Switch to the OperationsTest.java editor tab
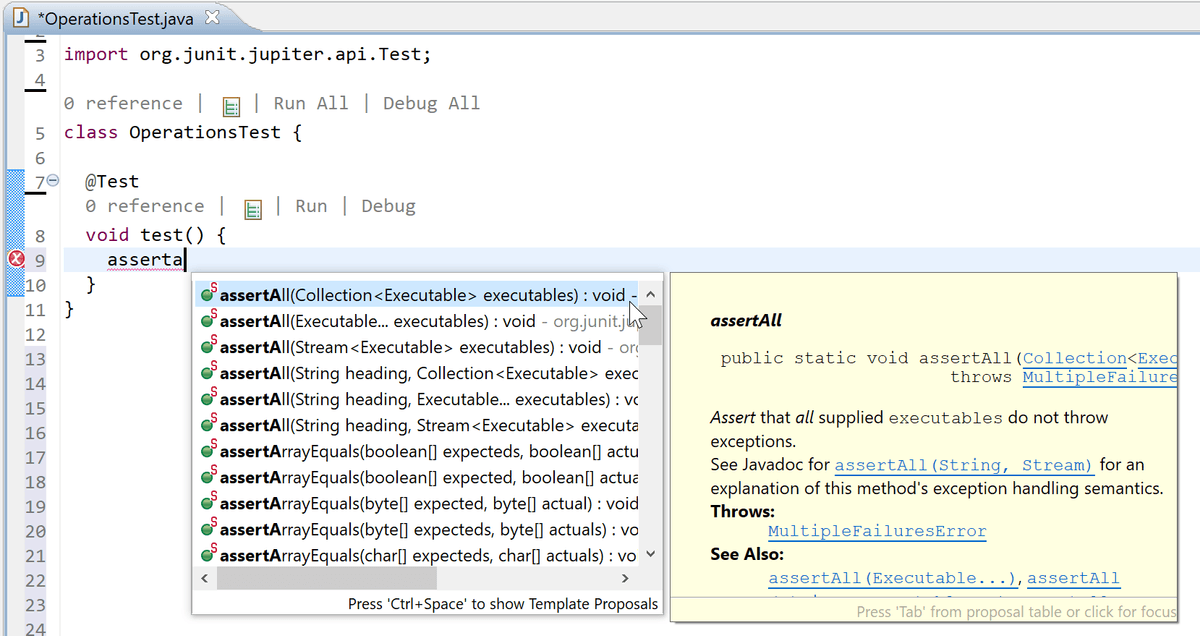The image size is (1200, 636). 116,17
